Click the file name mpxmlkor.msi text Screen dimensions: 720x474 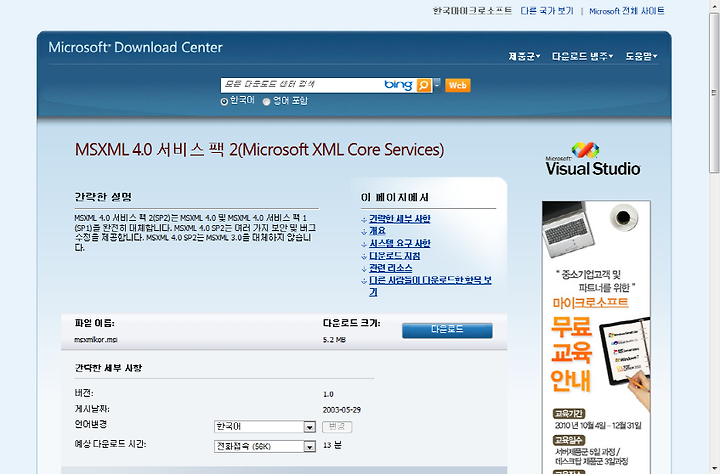(96, 340)
